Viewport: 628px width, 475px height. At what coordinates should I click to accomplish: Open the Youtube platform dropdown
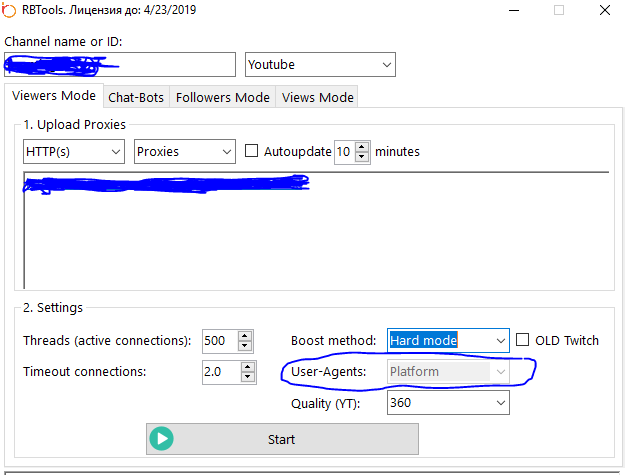[320, 65]
